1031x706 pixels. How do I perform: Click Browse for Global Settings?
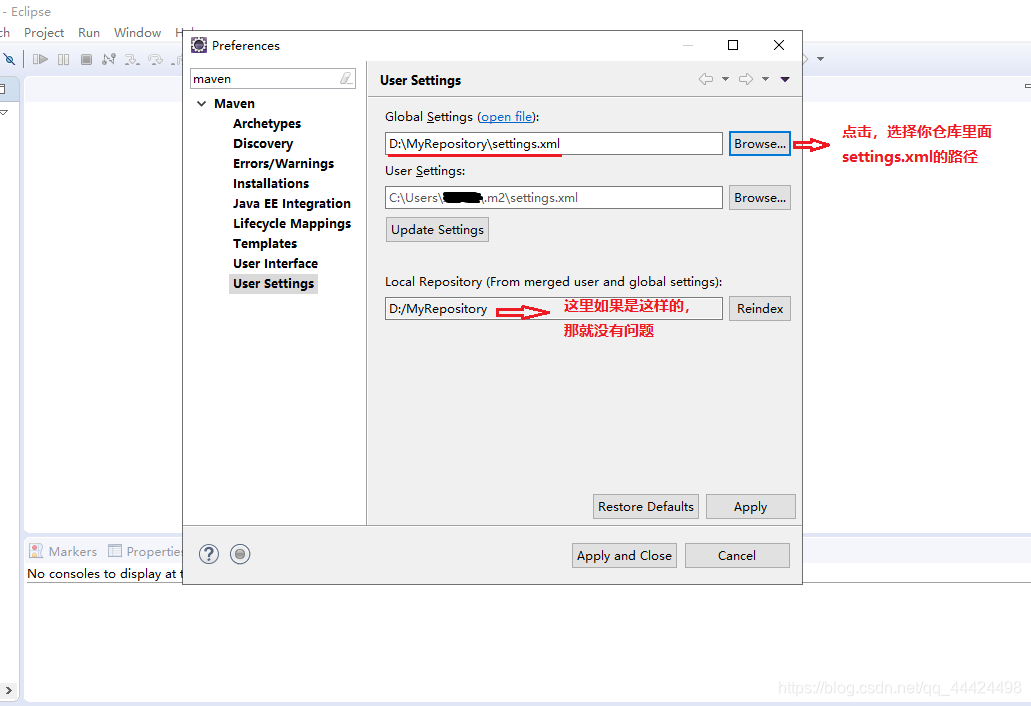[759, 144]
